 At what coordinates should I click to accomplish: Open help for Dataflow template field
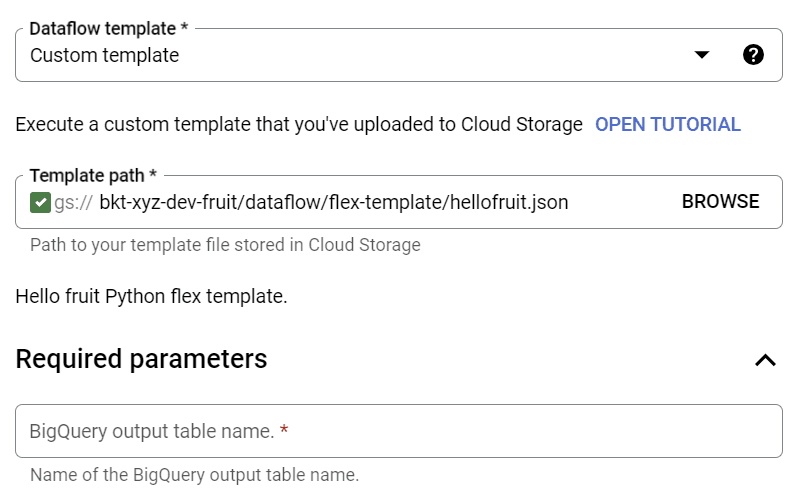(x=753, y=54)
